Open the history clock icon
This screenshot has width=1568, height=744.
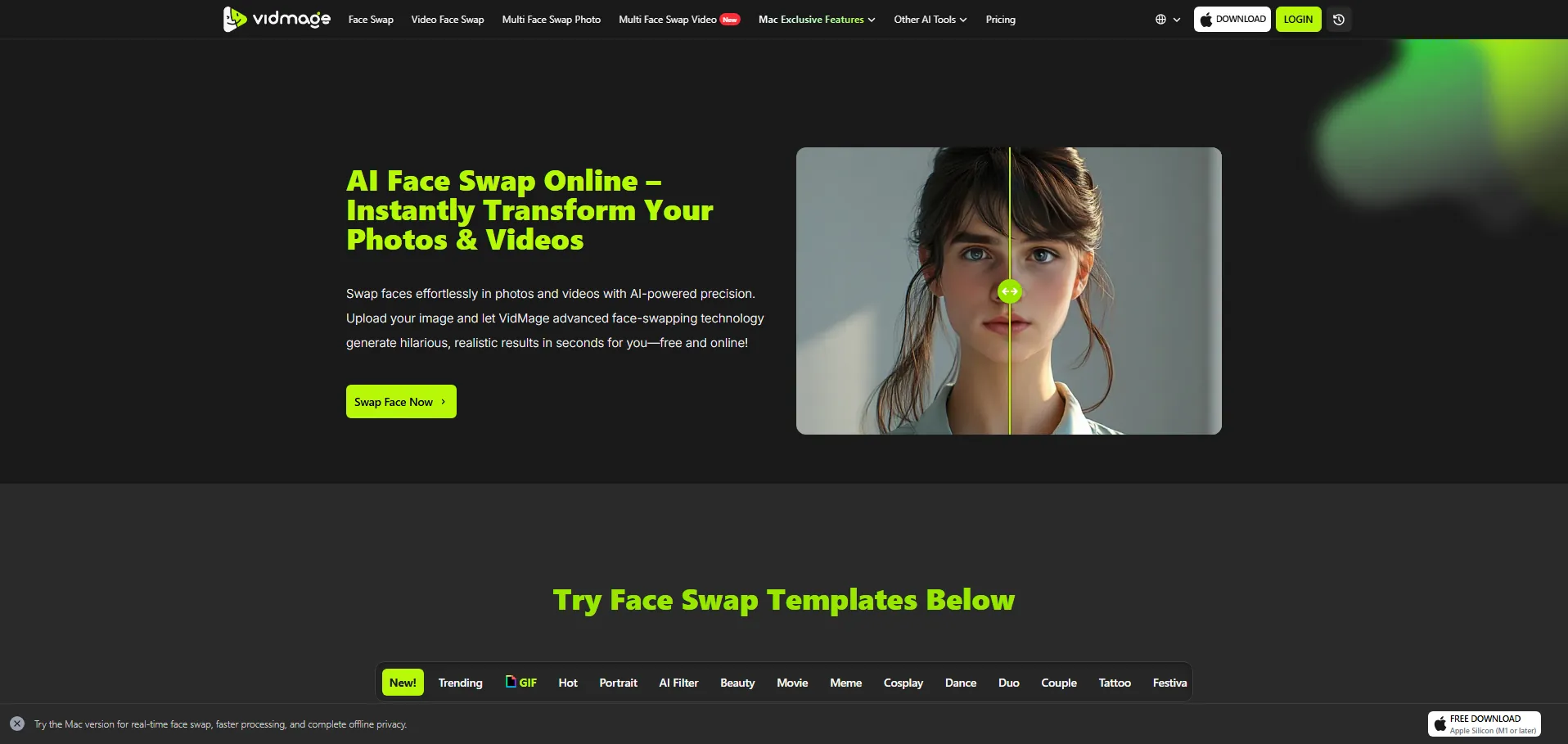1339,20
